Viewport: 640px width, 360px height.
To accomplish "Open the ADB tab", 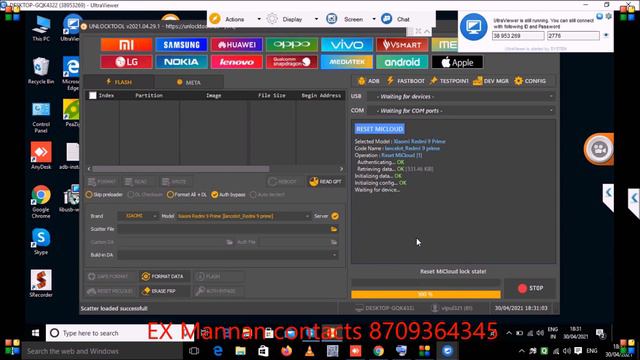I will 369,81.
